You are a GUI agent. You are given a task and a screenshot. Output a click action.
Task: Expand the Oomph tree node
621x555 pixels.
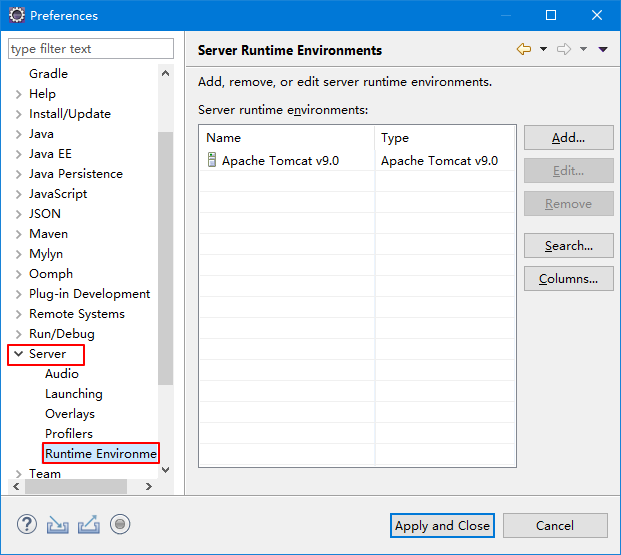point(18,274)
